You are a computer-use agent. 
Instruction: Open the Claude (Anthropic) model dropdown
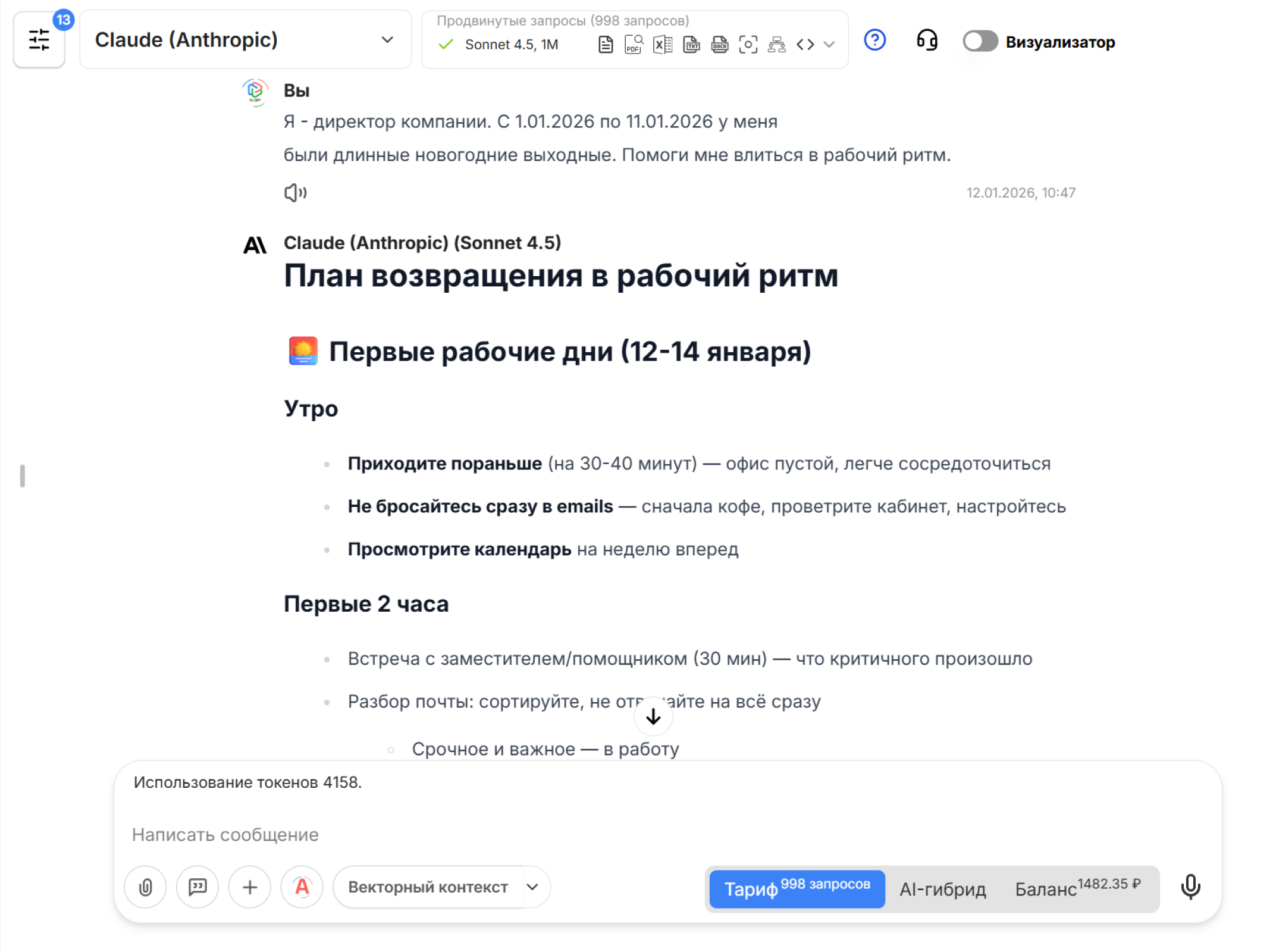tap(244, 39)
